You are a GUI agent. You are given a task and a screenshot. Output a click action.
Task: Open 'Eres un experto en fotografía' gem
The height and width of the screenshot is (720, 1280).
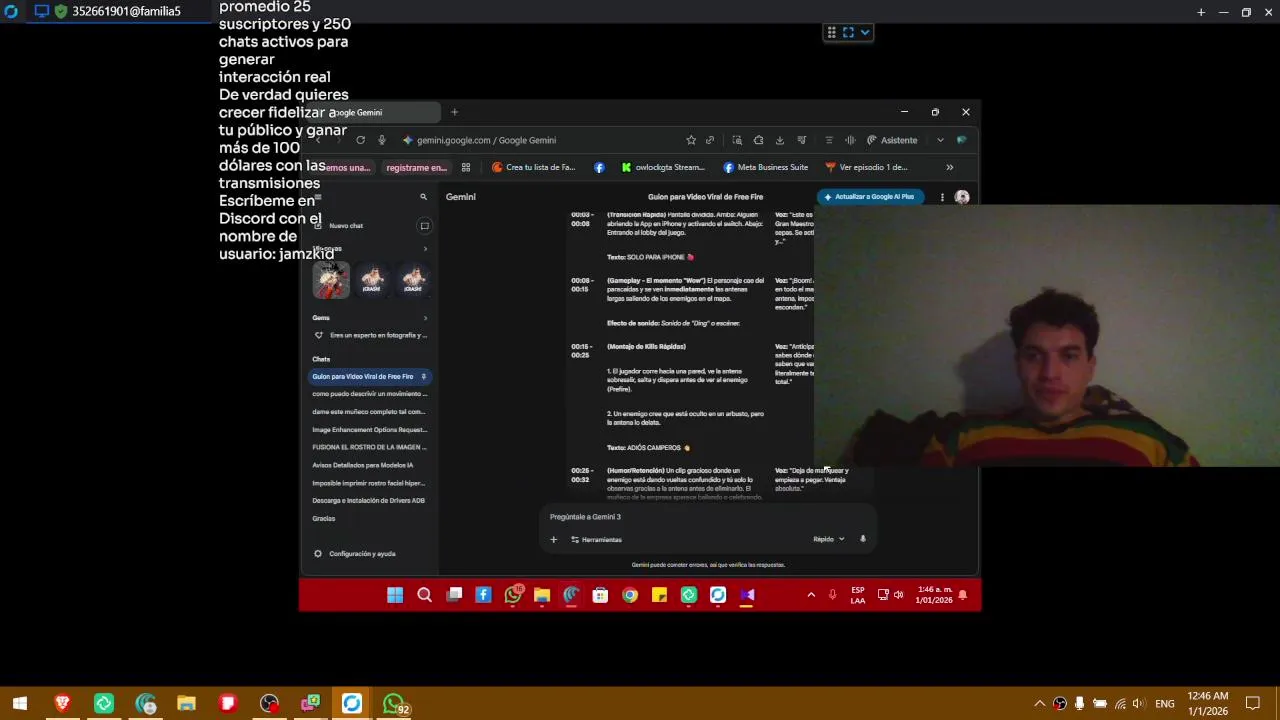point(370,335)
